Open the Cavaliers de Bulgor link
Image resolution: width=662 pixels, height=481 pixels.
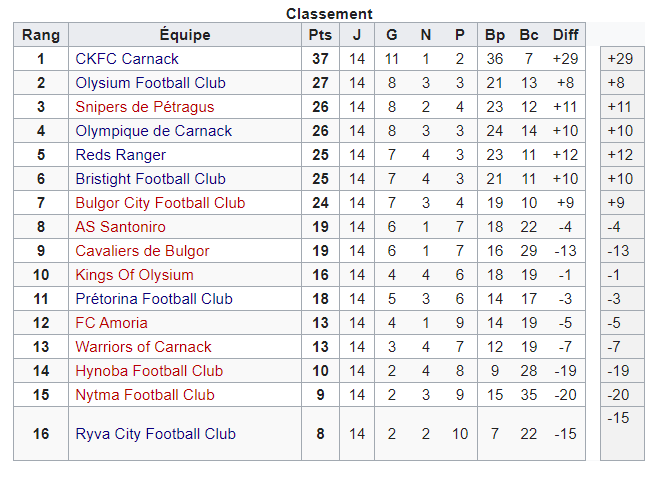point(142,251)
